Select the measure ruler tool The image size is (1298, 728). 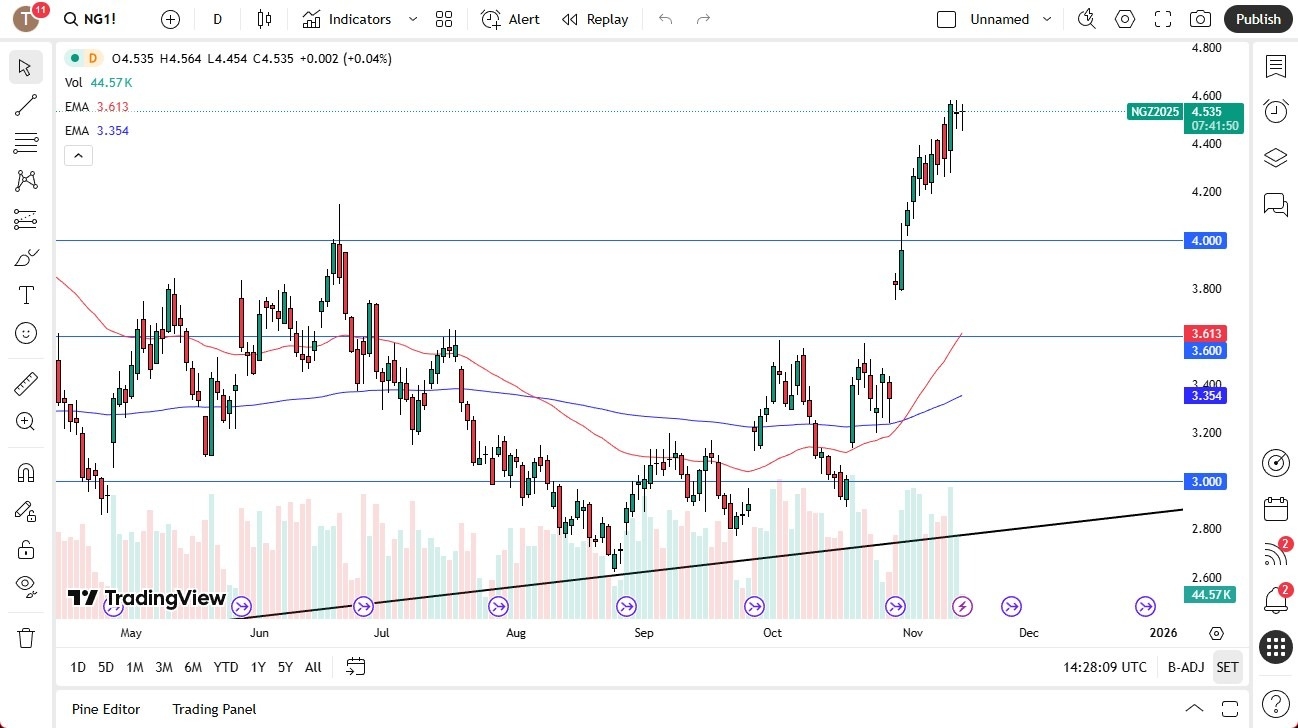[x=26, y=383]
